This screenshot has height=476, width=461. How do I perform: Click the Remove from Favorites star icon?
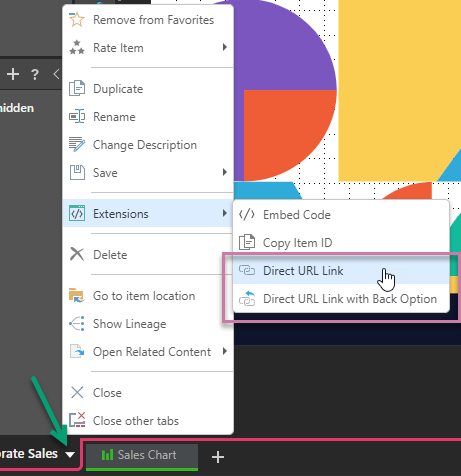coord(77,20)
